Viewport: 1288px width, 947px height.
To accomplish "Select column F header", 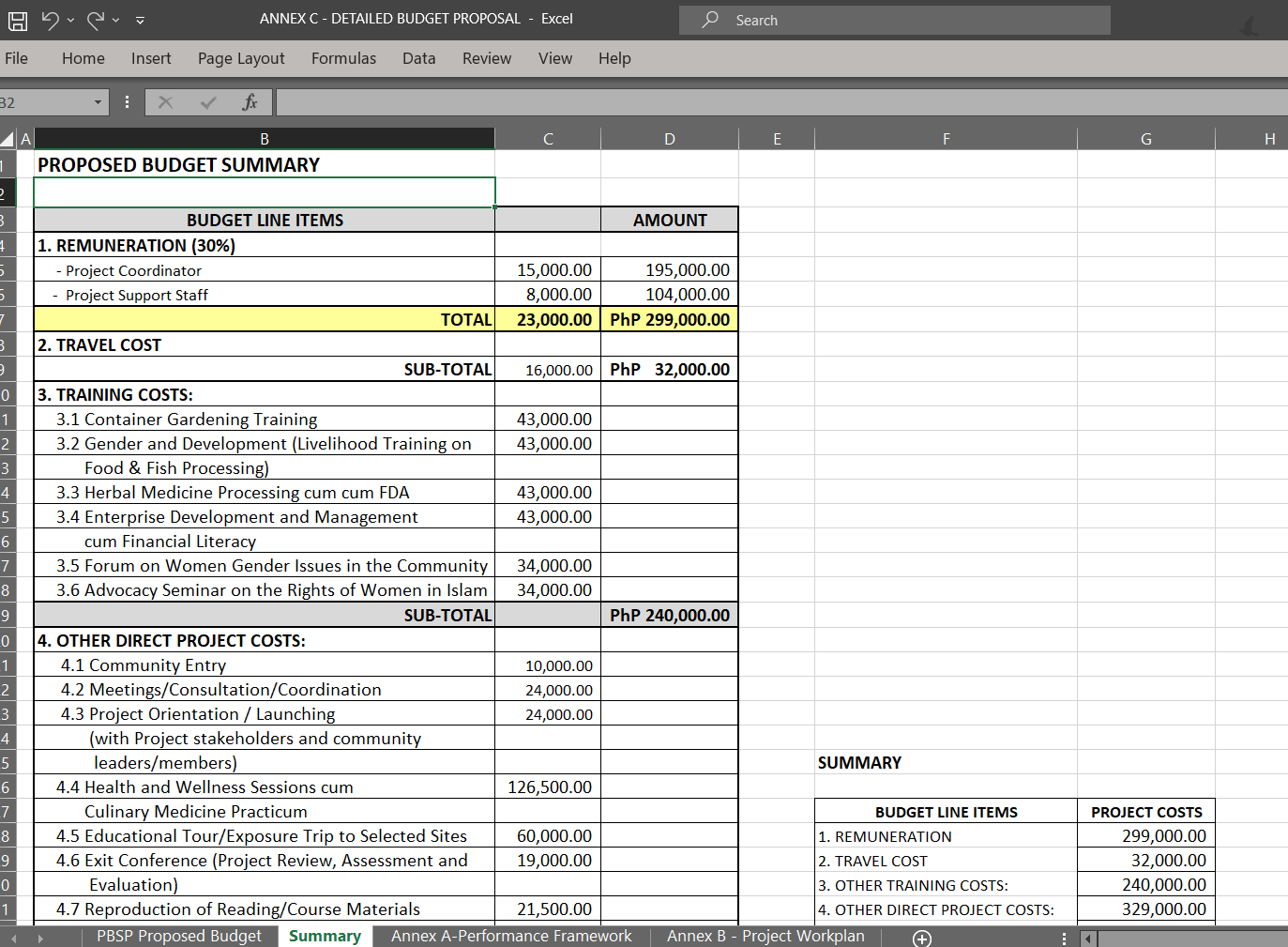I will (946, 139).
